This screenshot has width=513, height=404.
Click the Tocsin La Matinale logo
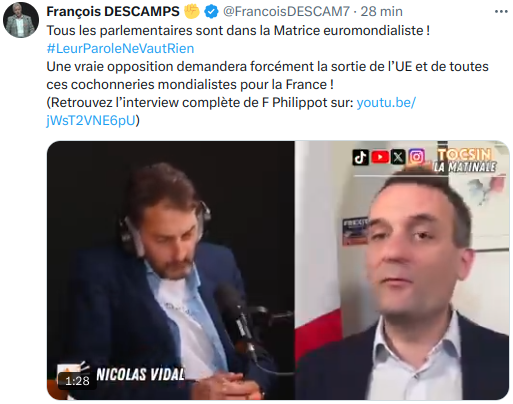coord(465,161)
